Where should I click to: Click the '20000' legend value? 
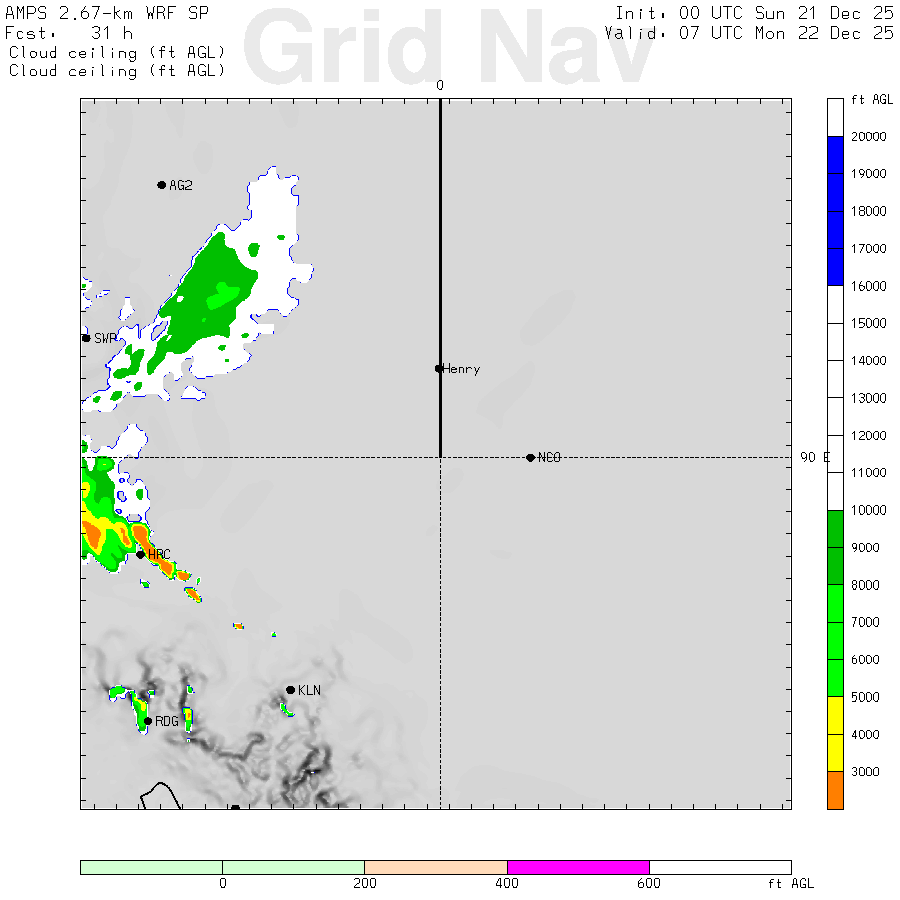point(868,137)
